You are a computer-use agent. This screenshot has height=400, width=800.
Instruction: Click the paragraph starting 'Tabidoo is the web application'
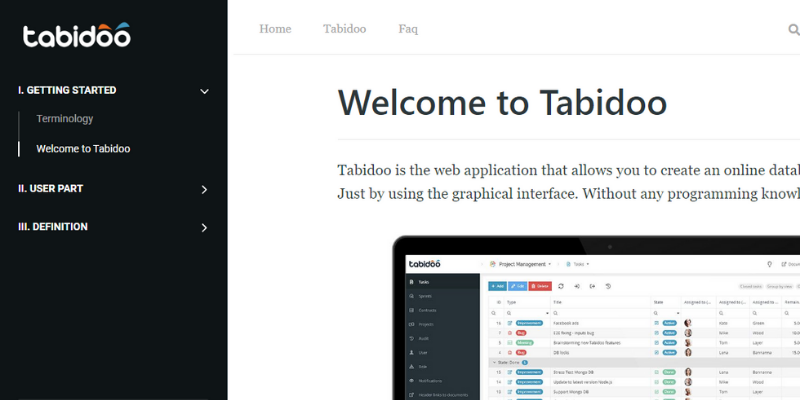click(x=568, y=182)
